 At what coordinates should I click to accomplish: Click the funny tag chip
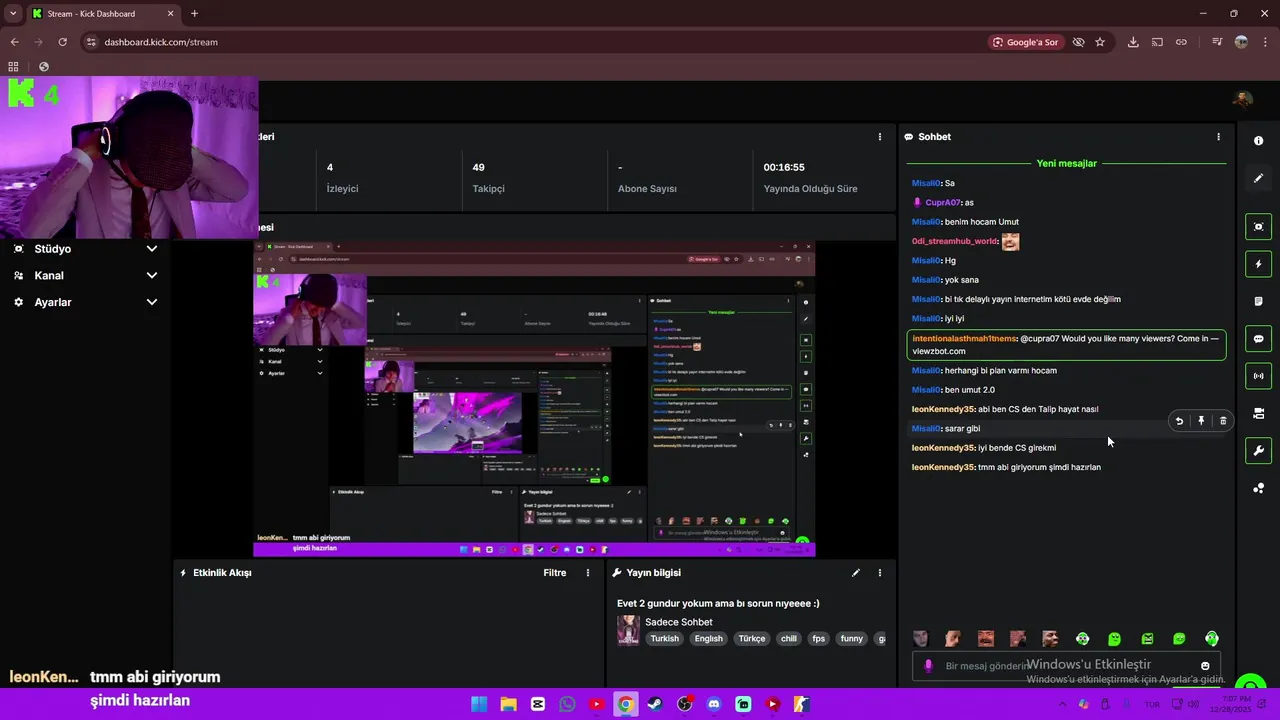(x=852, y=638)
